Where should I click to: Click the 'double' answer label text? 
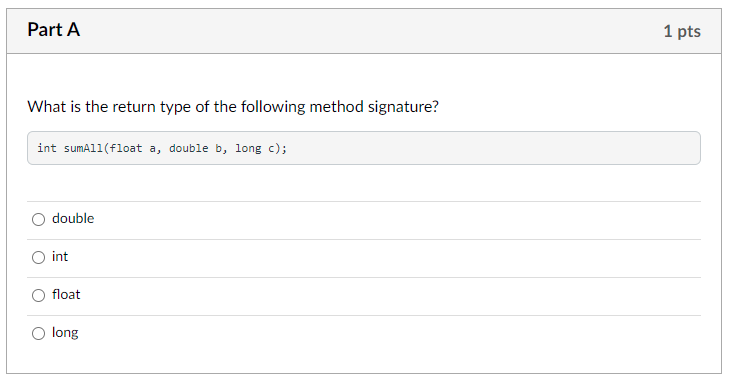pyautogui.click(x=73, y=218)
